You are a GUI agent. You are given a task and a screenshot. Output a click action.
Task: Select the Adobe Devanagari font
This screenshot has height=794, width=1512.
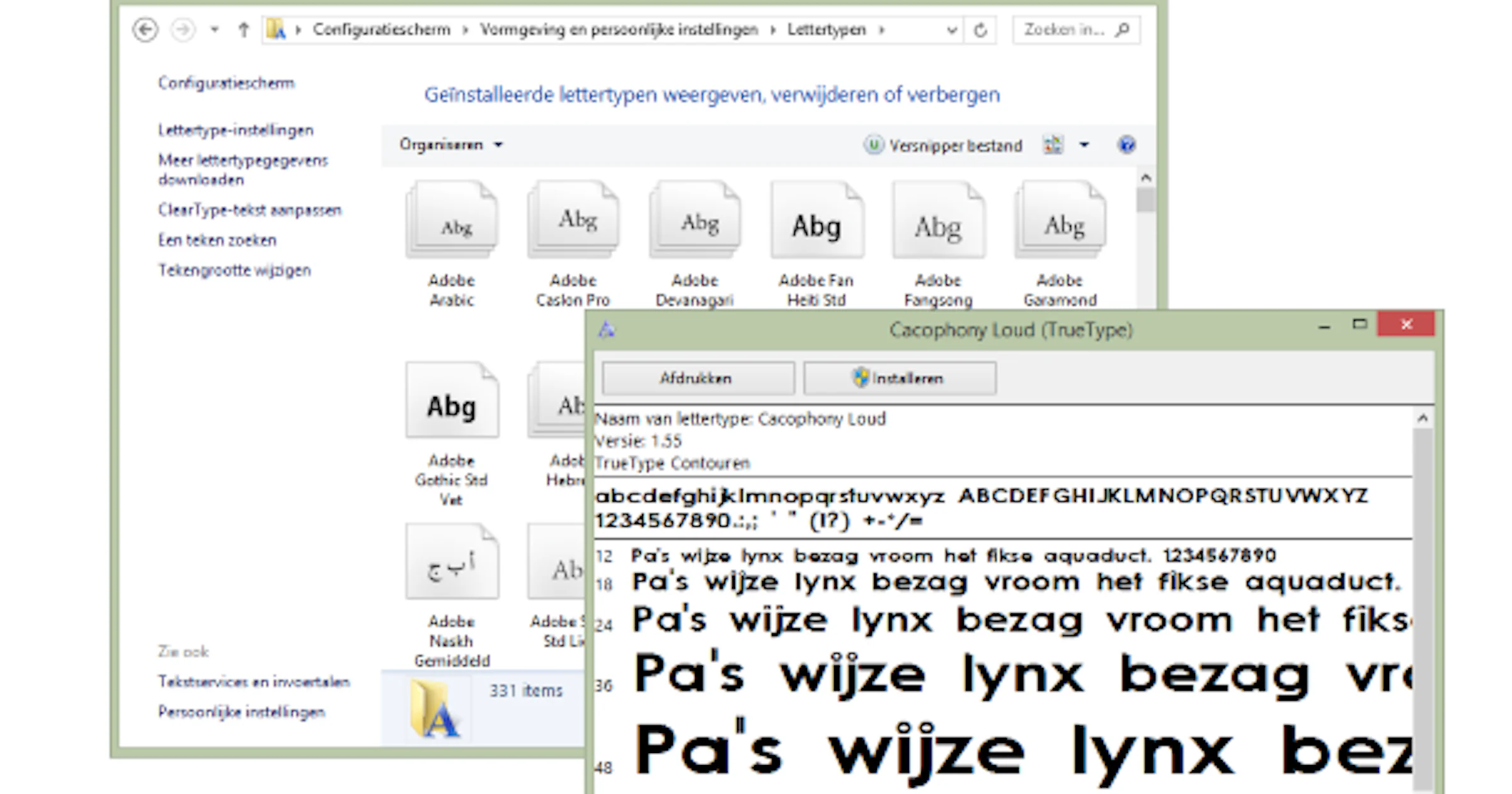[x=695, y=245]
